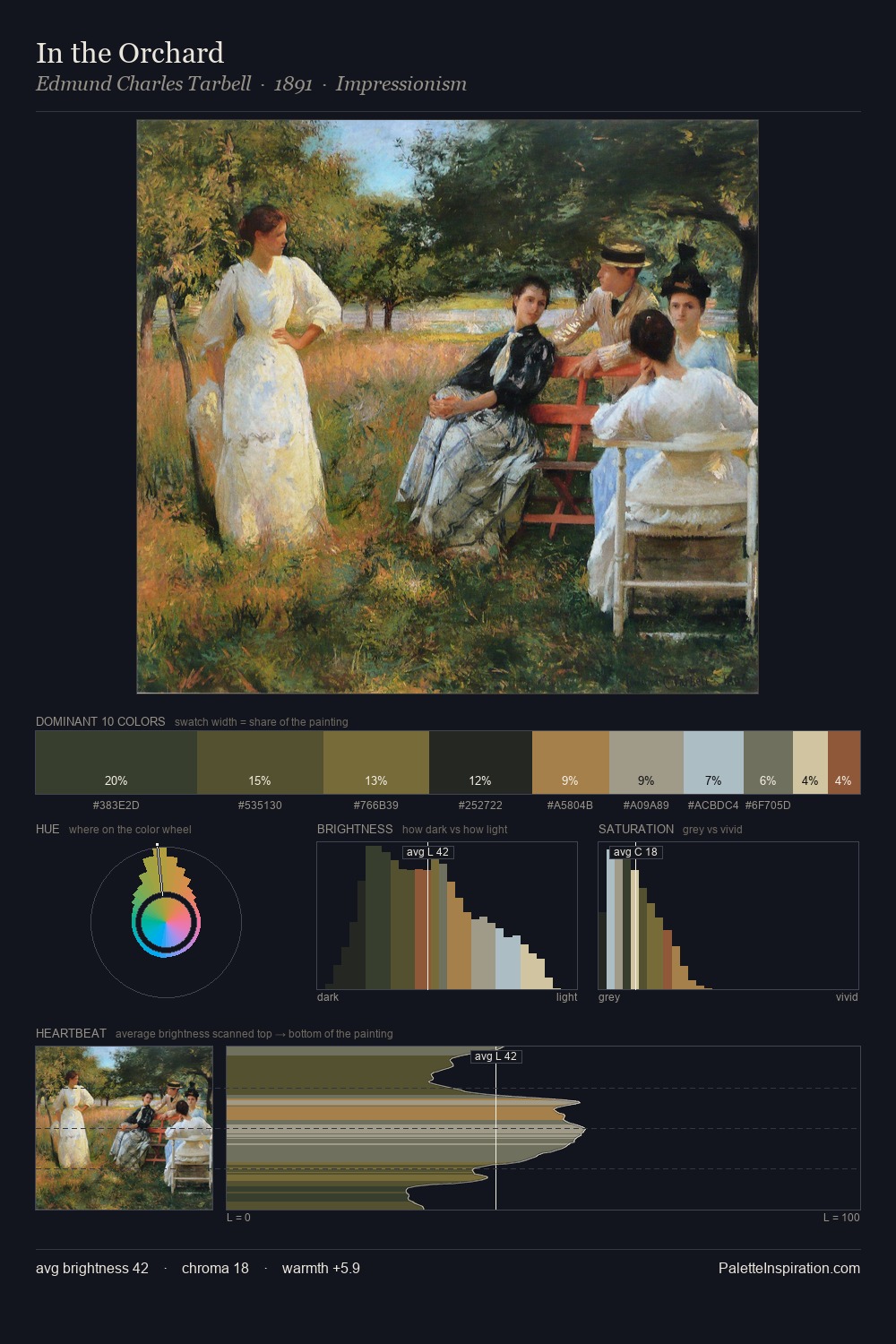The width and height of the screenshot is (896, 1344).
Task: Click the 'DOMINANT 10 COLORS' heading
Action: tap(100, 721)
